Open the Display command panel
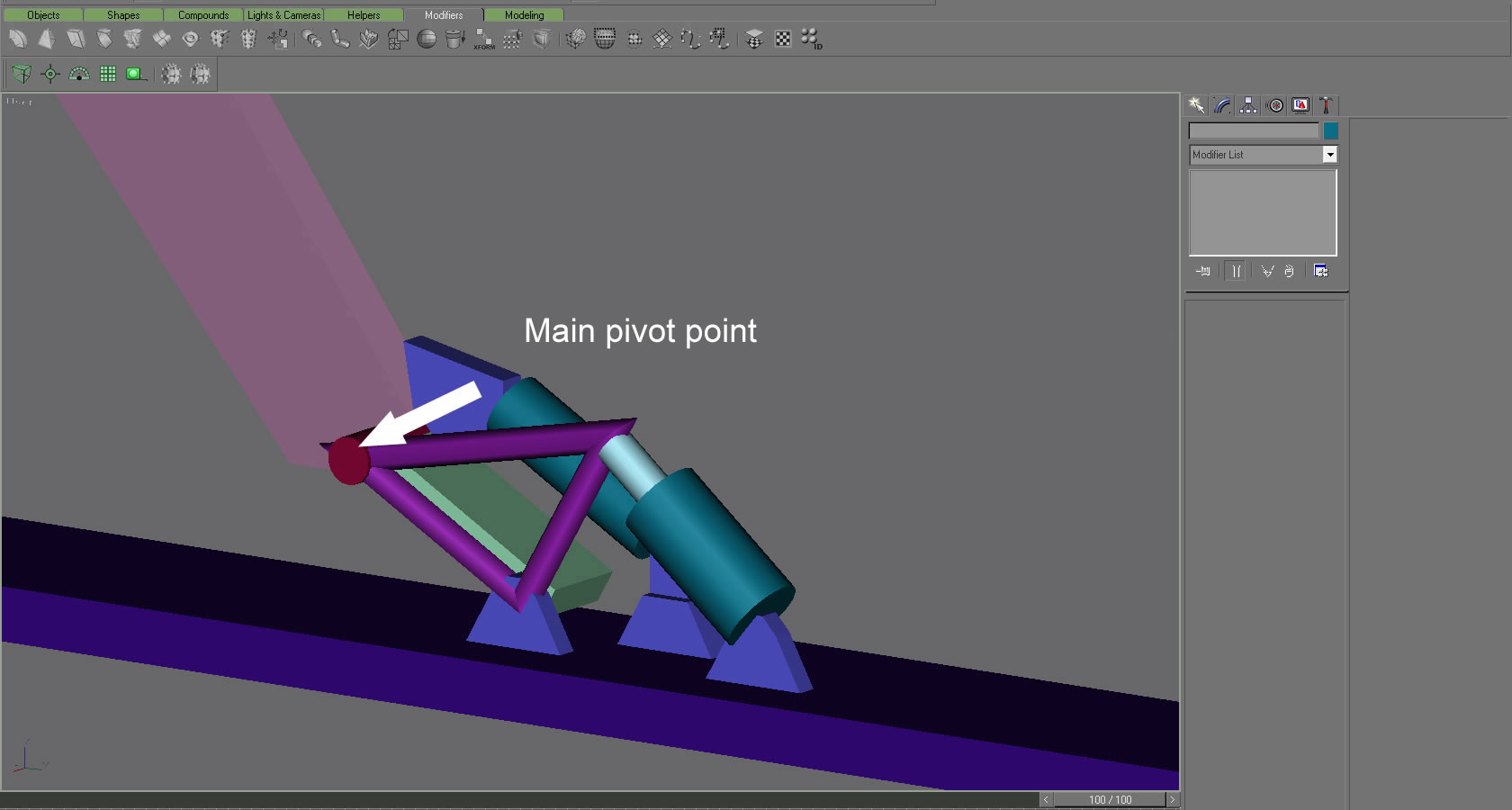 pos(1300,105)
